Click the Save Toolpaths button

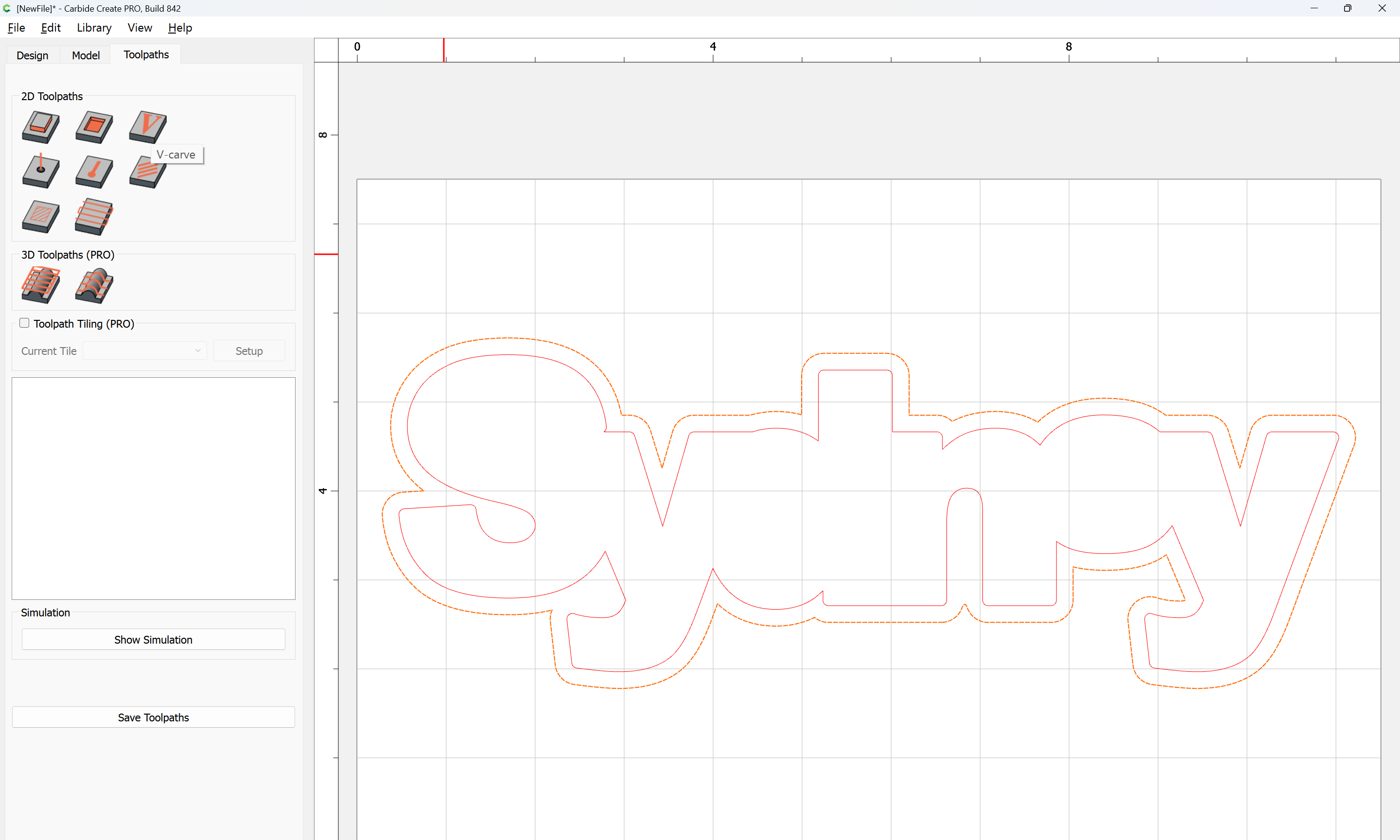tap(153, 717)
